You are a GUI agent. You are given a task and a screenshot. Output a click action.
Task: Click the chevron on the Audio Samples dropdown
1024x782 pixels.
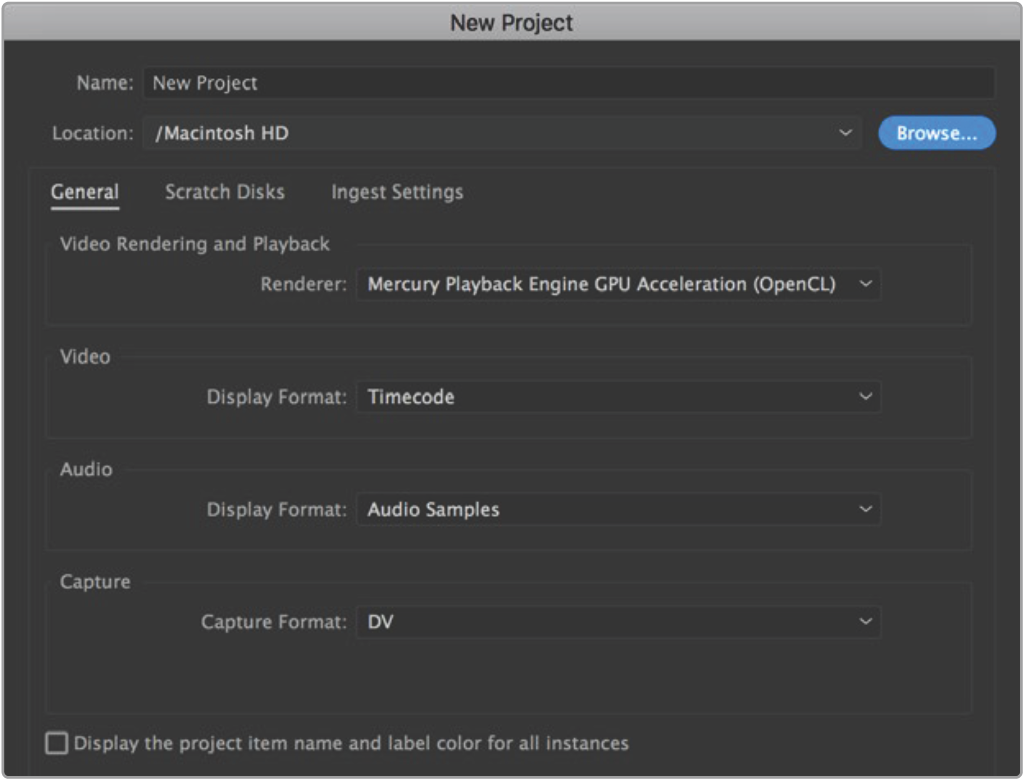[865, 509]
